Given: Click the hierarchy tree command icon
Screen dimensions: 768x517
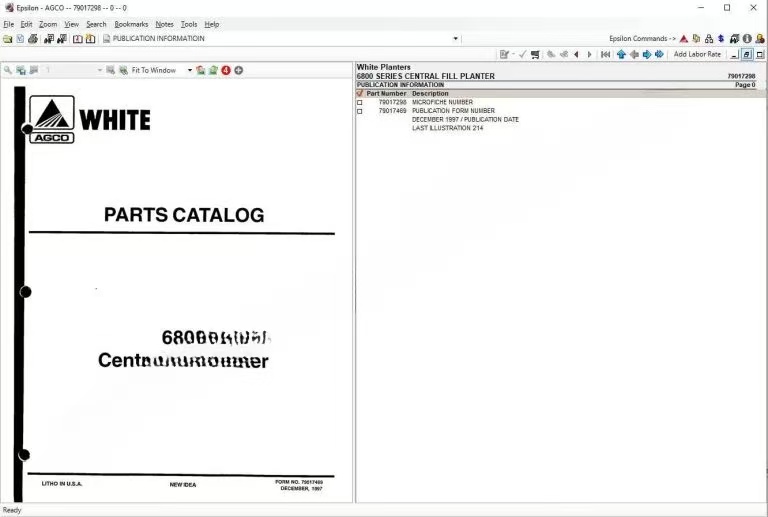Looking at the screenshot, I should pyautogui.click(x=709, y=39).
